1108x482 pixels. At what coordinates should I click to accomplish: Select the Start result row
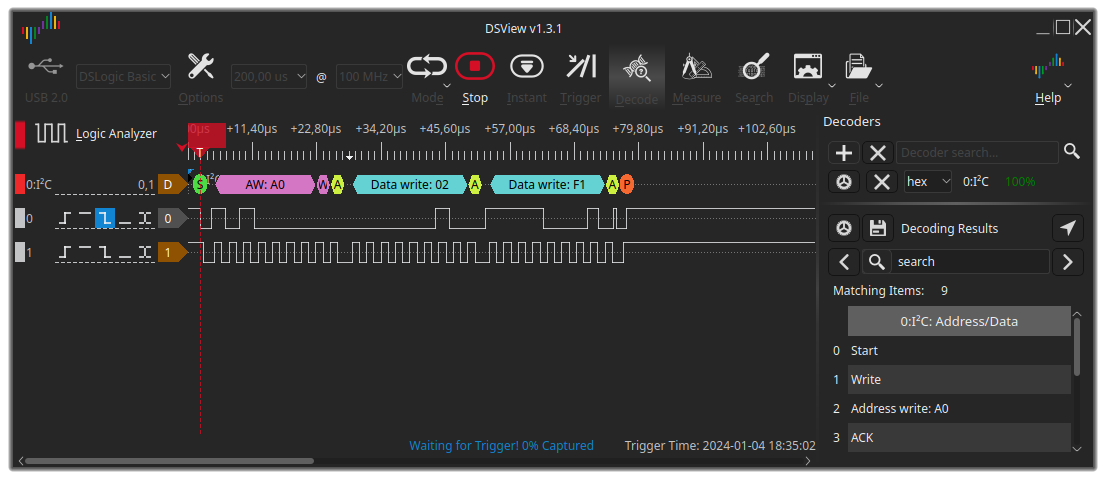click(959, 351)
